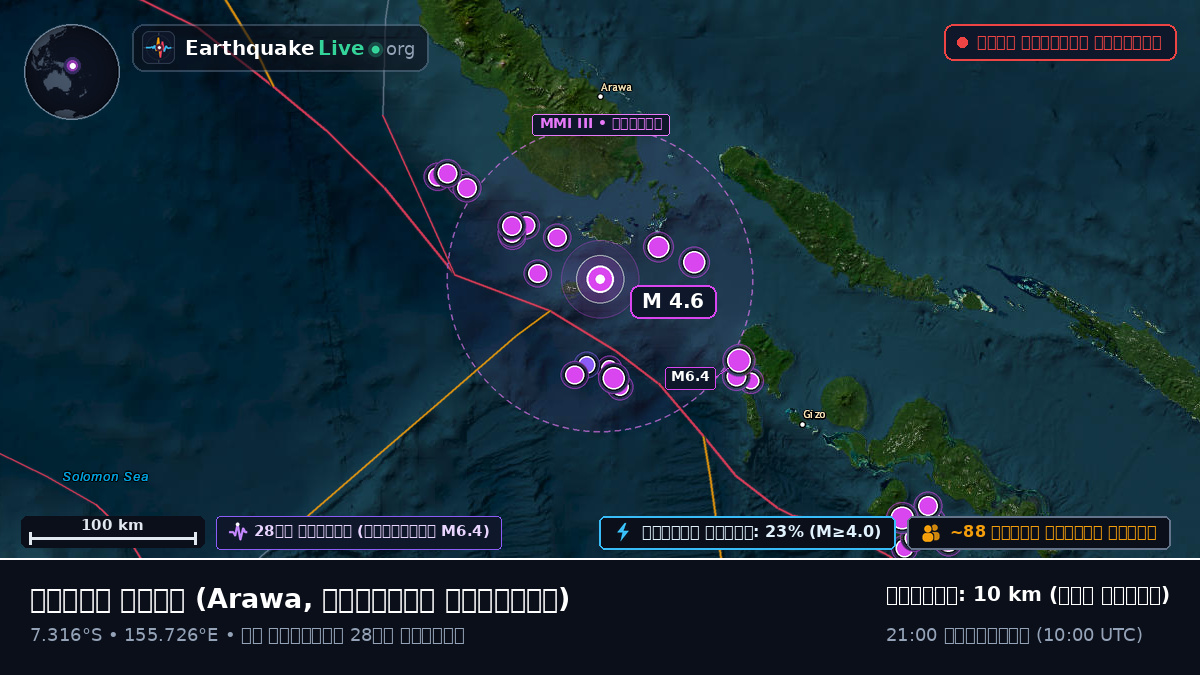Image resolution: width=1200 pixels, height=675 pixels.
Task: Click the depth text showing 10 km
Action: point(1028,595)
